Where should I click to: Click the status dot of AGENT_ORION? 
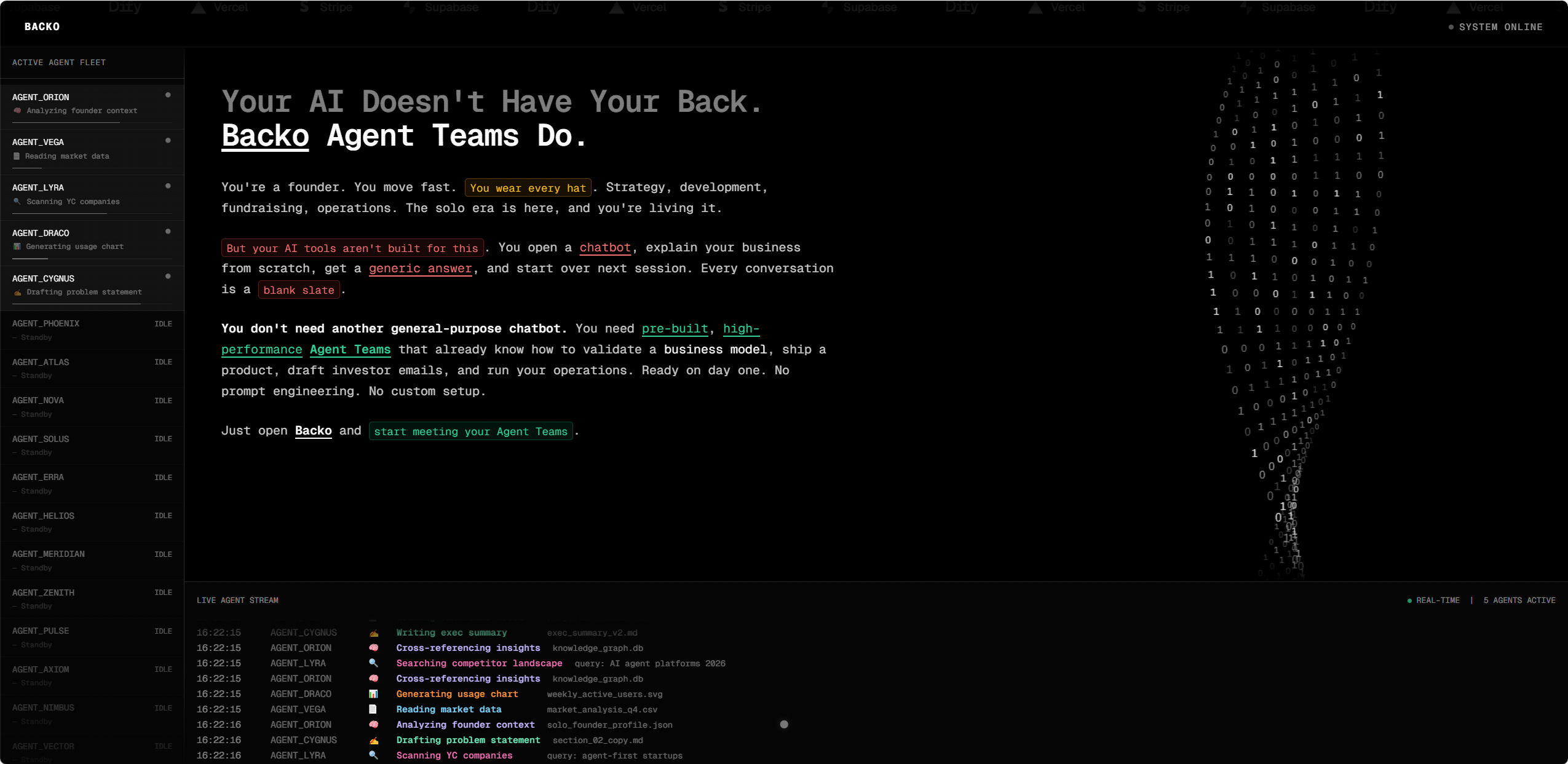168,95
